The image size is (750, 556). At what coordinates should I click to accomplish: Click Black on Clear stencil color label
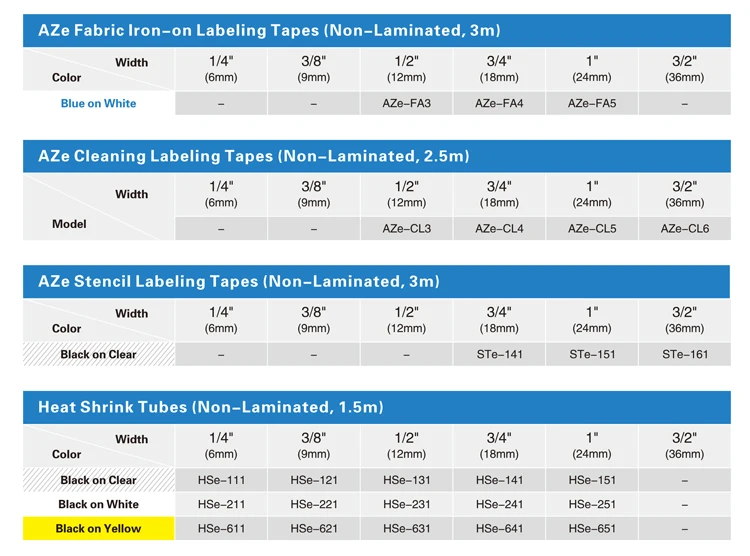pos(99,355)
